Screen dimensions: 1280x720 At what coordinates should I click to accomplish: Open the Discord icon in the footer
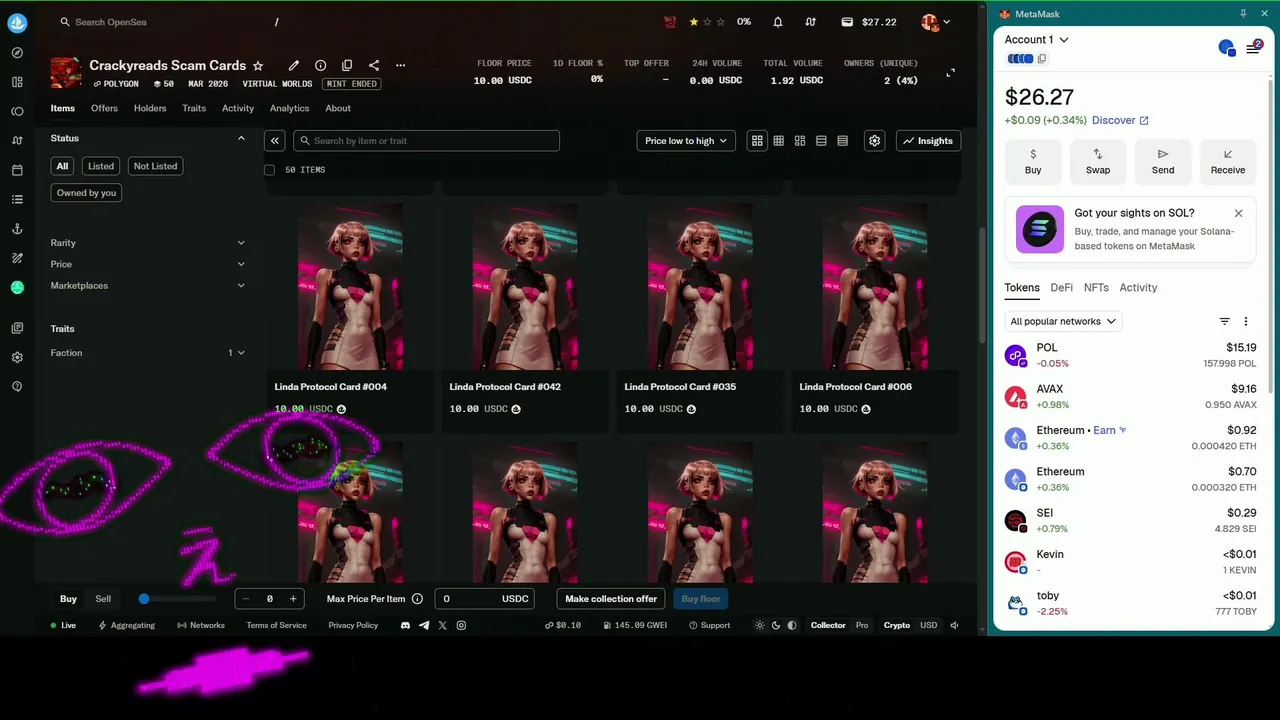[x=405, y=625]
